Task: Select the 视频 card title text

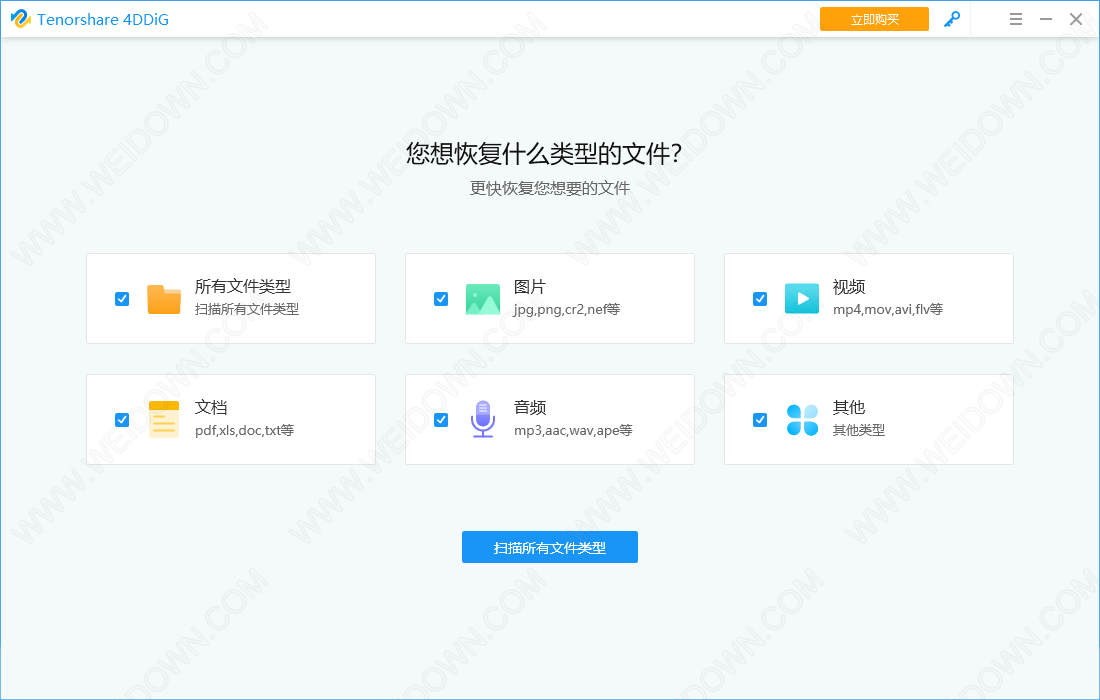Action: 849,287
